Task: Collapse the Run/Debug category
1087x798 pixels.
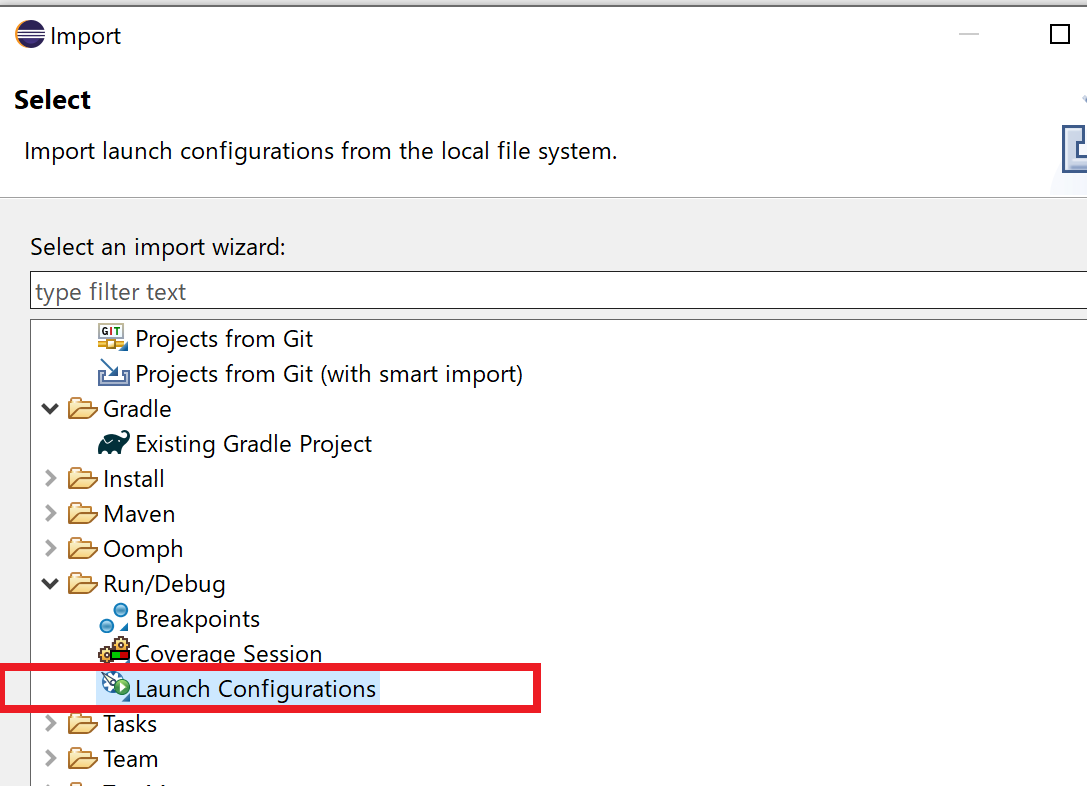Action: (49, 583)
